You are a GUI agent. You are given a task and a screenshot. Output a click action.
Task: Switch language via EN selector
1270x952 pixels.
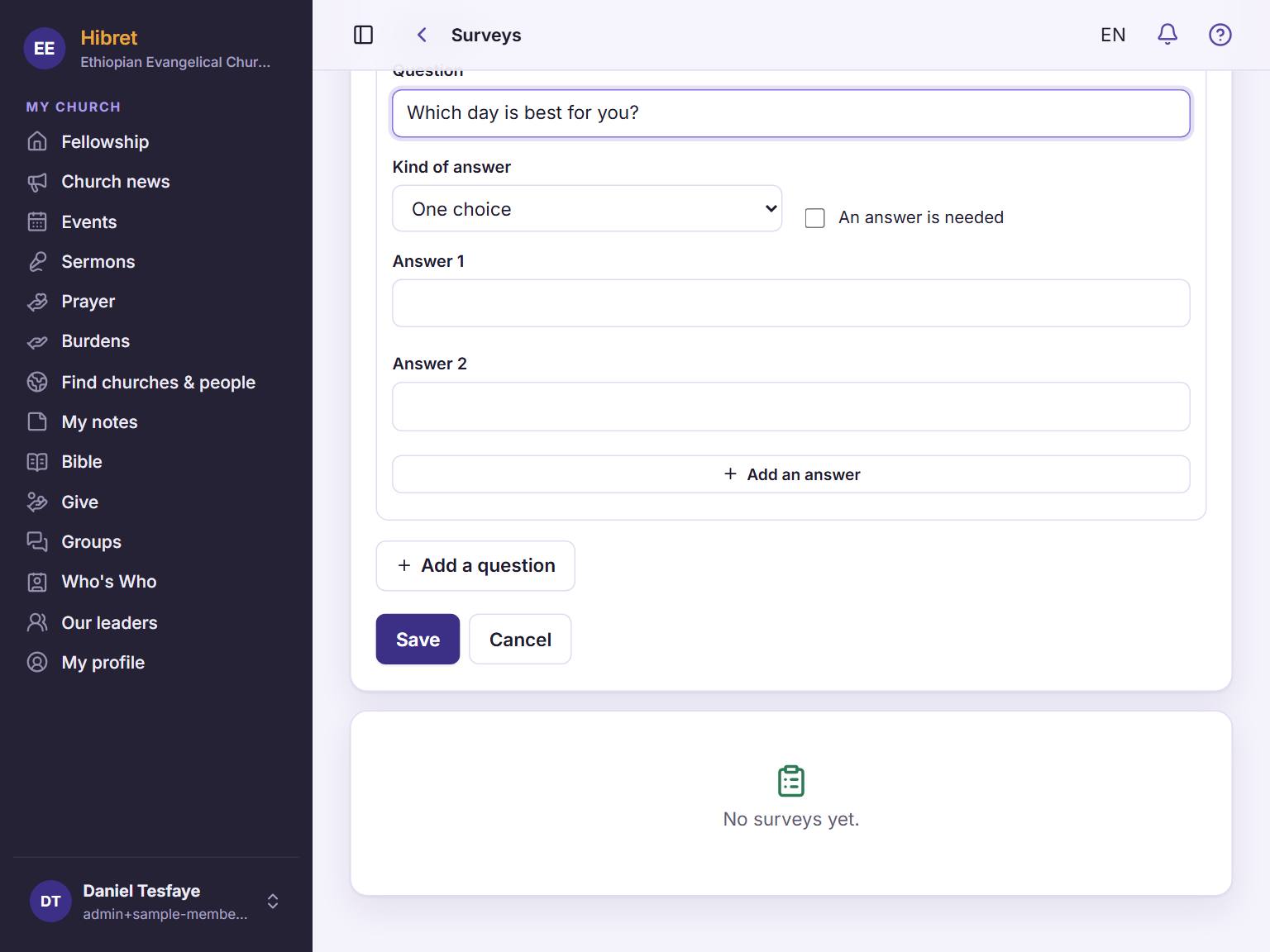pos(1113,35)
